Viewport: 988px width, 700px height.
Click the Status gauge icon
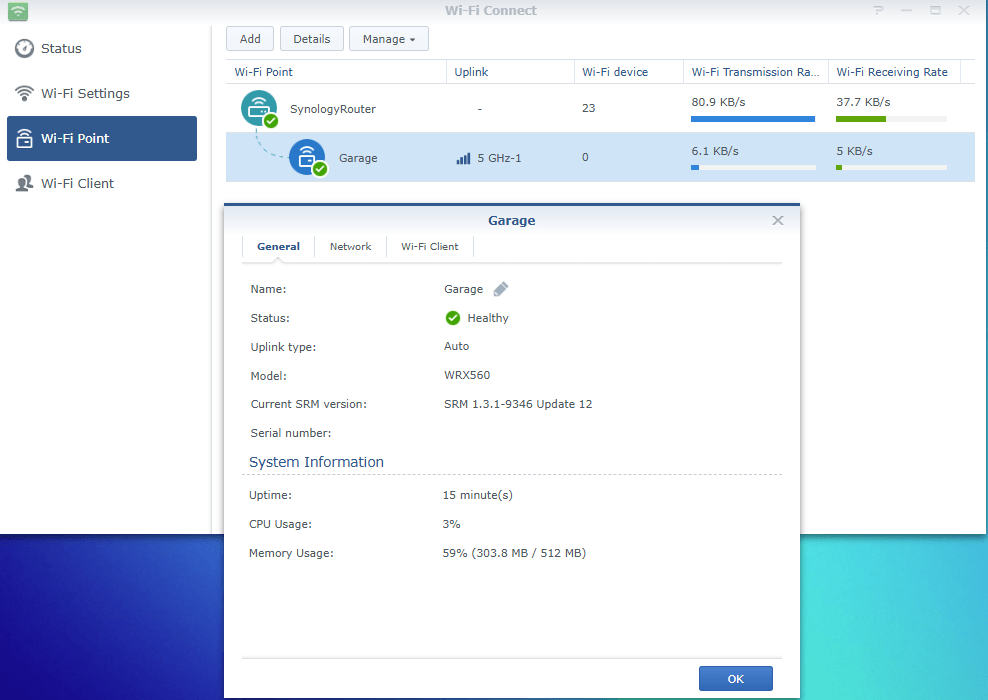tap(24, 49)
